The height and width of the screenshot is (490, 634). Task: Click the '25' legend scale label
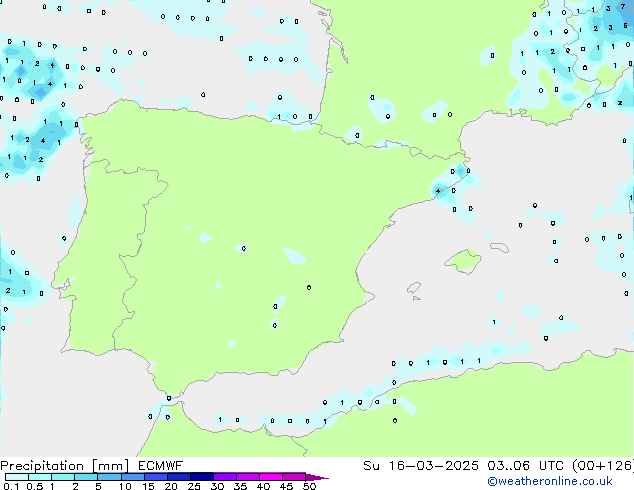click(194, 486)
